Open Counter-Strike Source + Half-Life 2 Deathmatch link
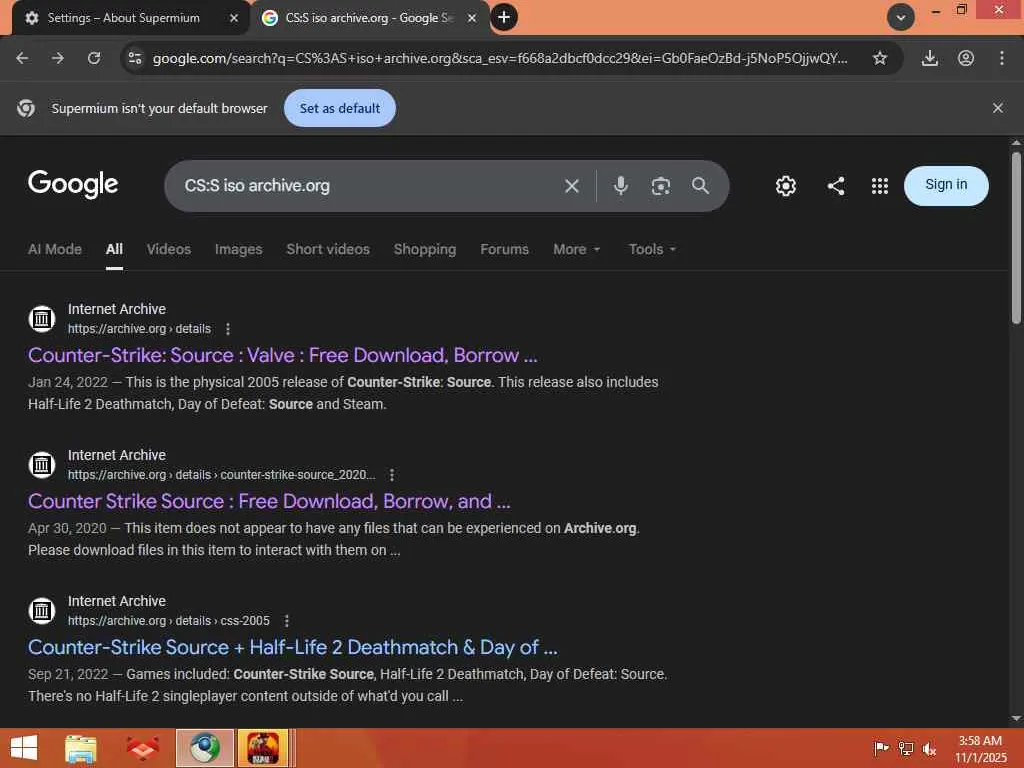Image resolution: width=1024 pixels, height=768 pixels. (x=293, y=647)
